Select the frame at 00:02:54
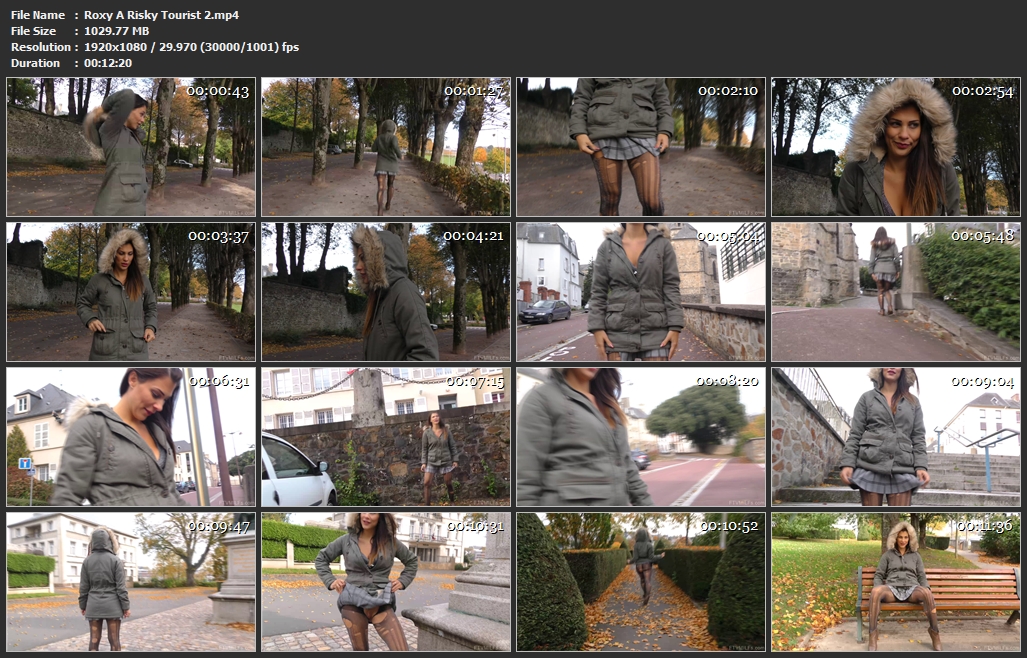Screen dimensions: 1027x658 coord(896,147)
